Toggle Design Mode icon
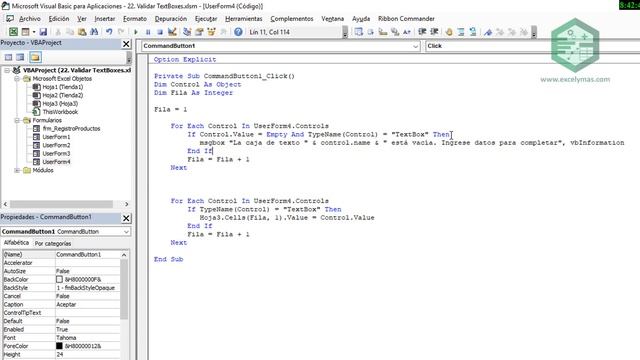Image resolution: width=640 pixels, height=360 pixels. tap(172, 32)
